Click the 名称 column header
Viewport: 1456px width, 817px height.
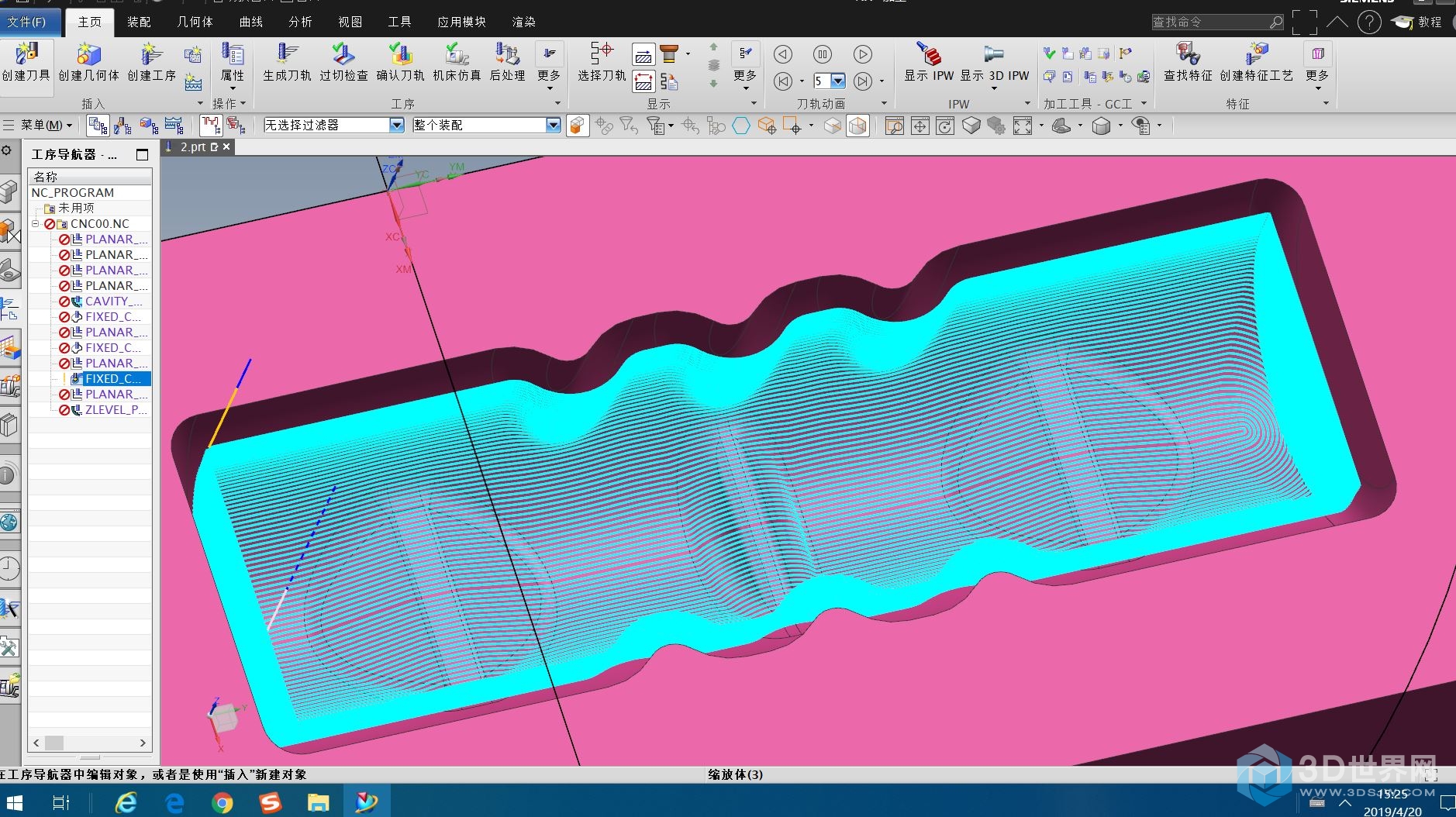pyautogui.click(x=90, y=177)
